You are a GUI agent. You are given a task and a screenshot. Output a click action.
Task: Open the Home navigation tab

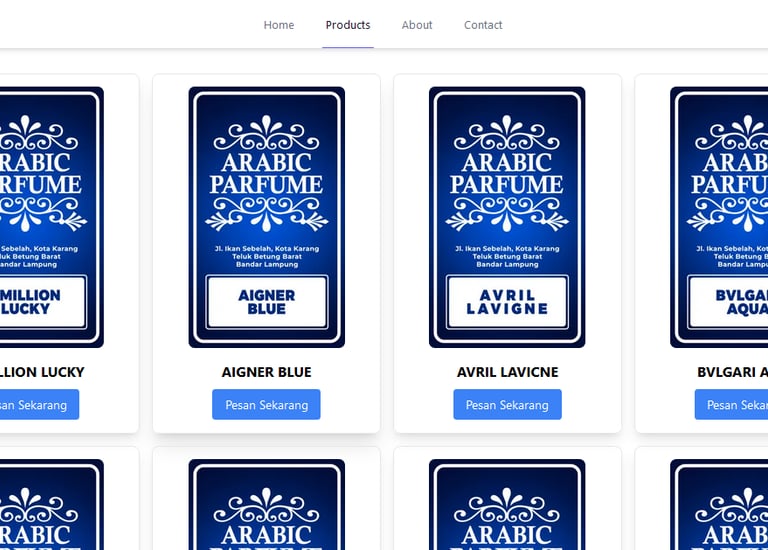(279, 25)
